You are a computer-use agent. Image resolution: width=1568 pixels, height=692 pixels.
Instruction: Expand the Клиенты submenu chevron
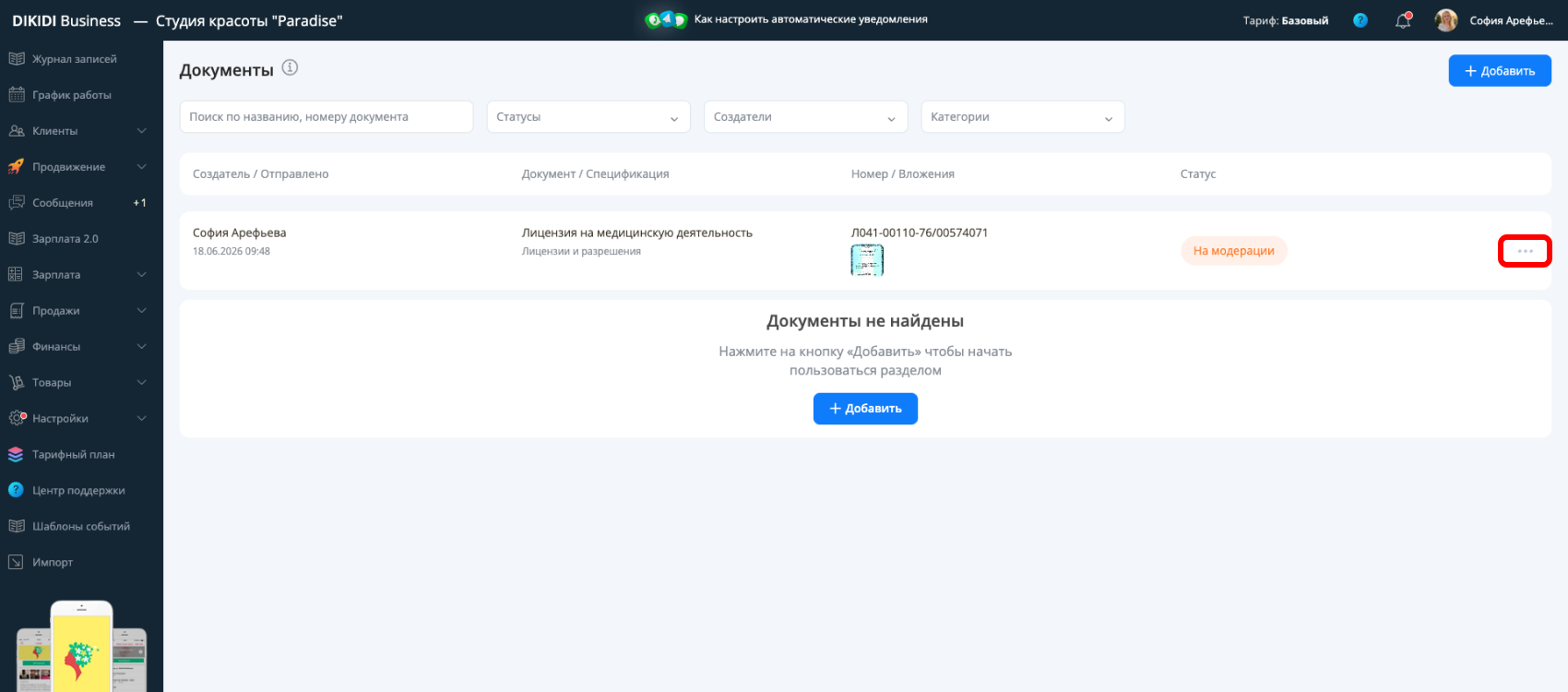142,131
